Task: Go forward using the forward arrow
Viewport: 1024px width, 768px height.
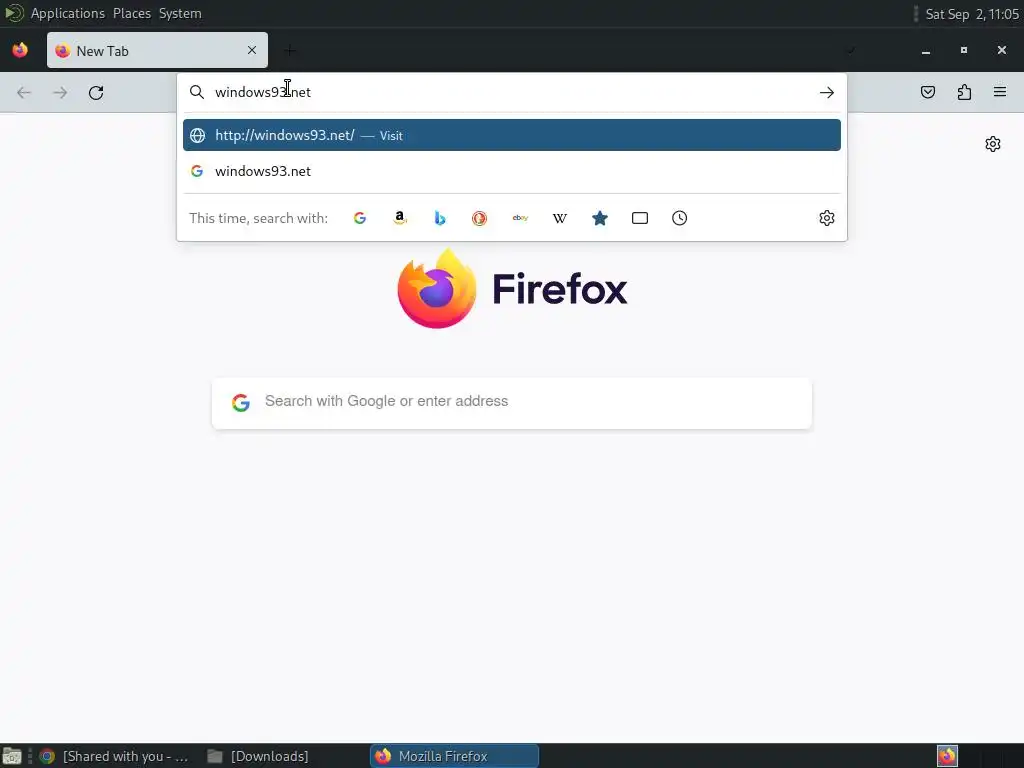Action: (x=60, y=93)
